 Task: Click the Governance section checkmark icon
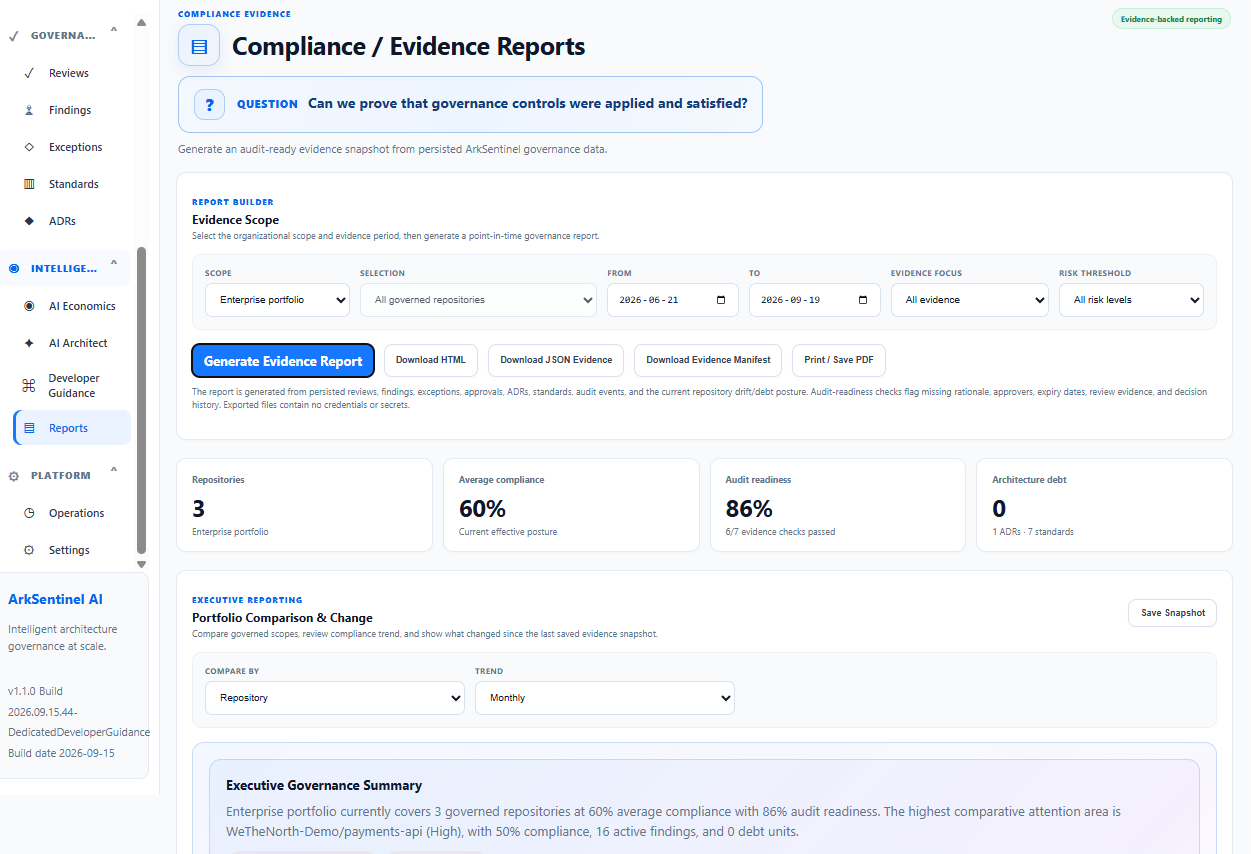pyautogui.click(x=13, y=35)
